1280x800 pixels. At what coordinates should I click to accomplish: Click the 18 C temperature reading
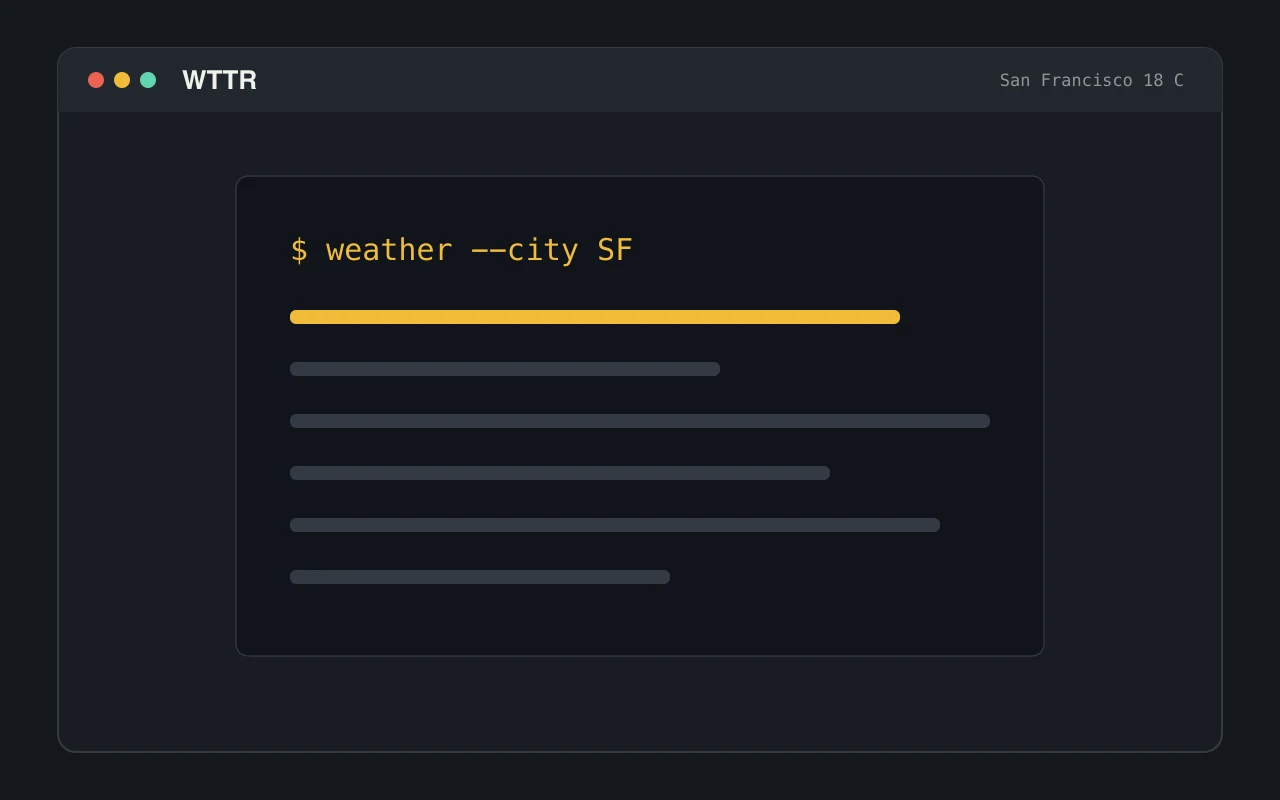(x=1164, y=80)
